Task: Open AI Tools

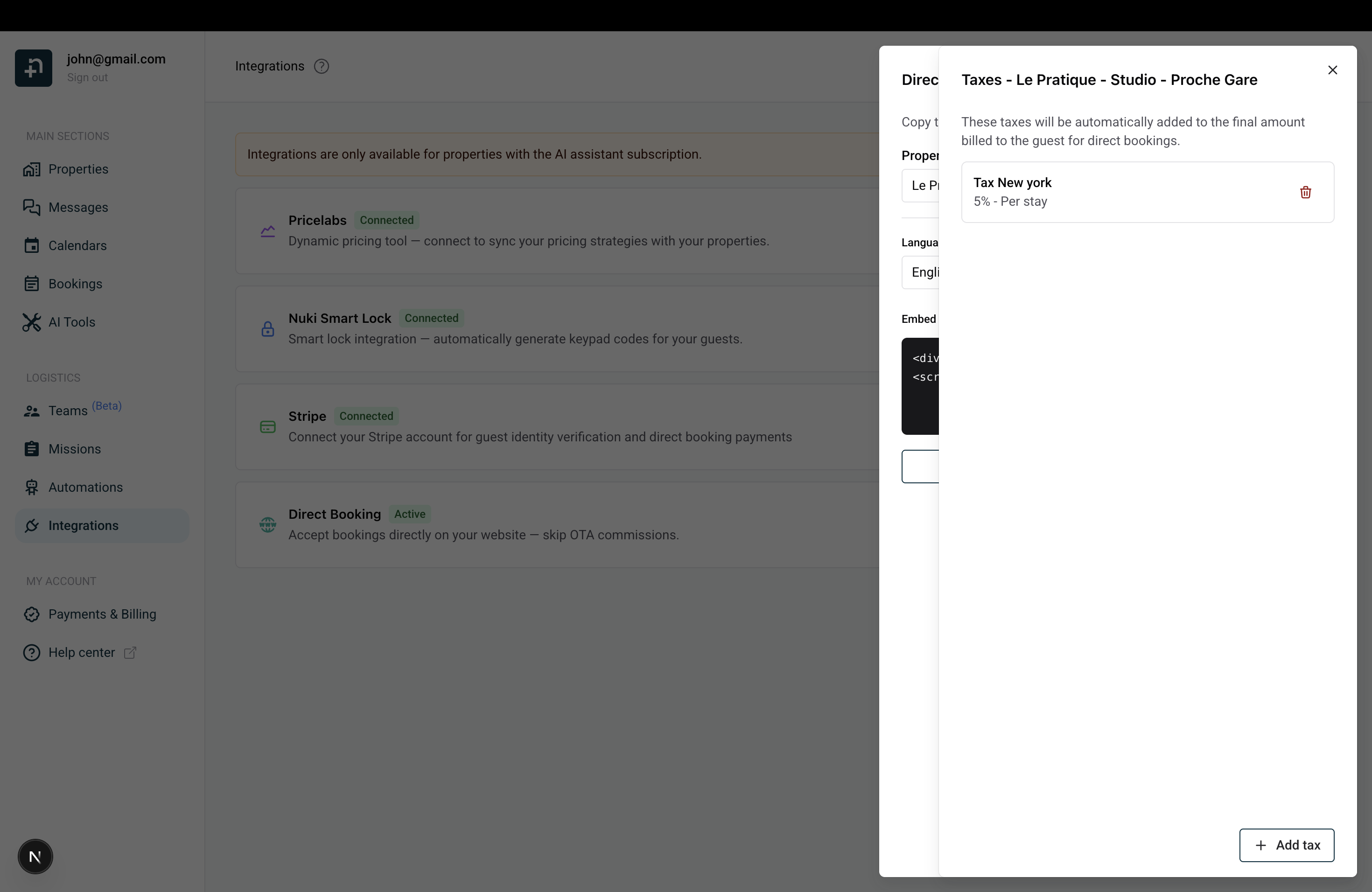Action: [102, 322]
